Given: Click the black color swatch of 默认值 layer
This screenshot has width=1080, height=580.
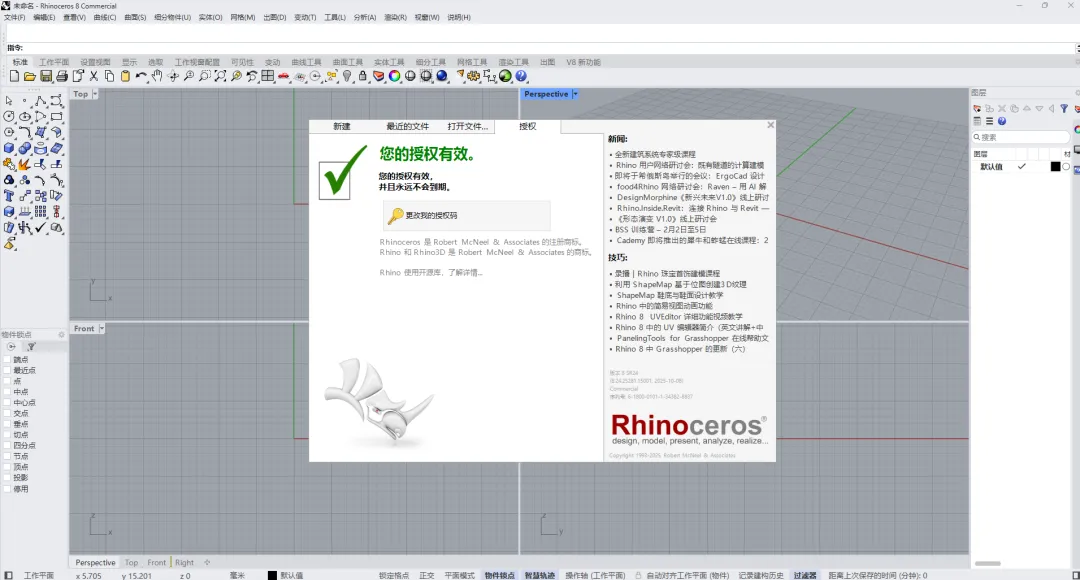Looking at the screenshot, I should click(1055, 167).
